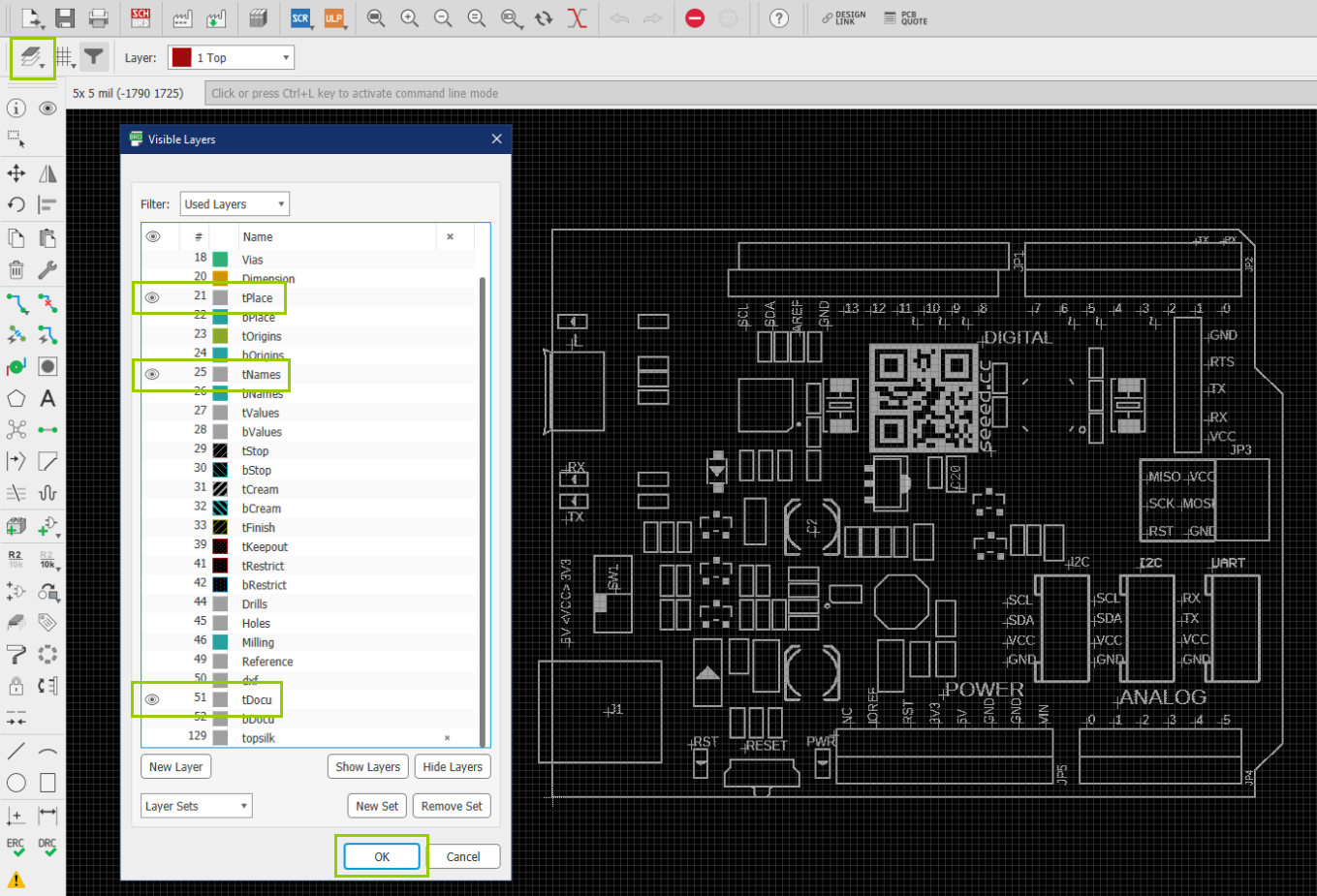Select the Text tool in sidebar
Viewport: 1317px width, 896px height.
coord(47,398)
